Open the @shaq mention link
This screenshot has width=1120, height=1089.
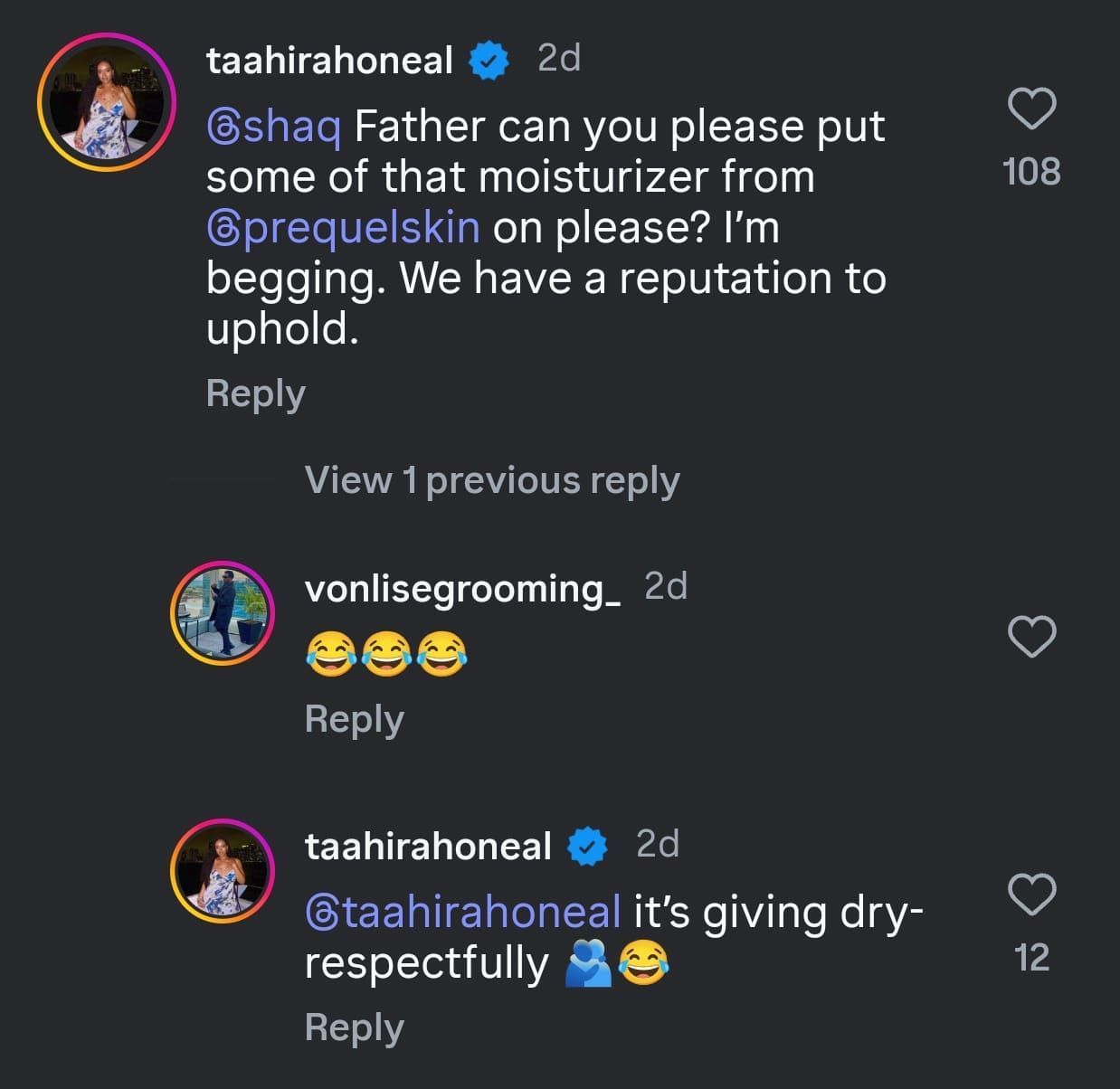[274, 127]
